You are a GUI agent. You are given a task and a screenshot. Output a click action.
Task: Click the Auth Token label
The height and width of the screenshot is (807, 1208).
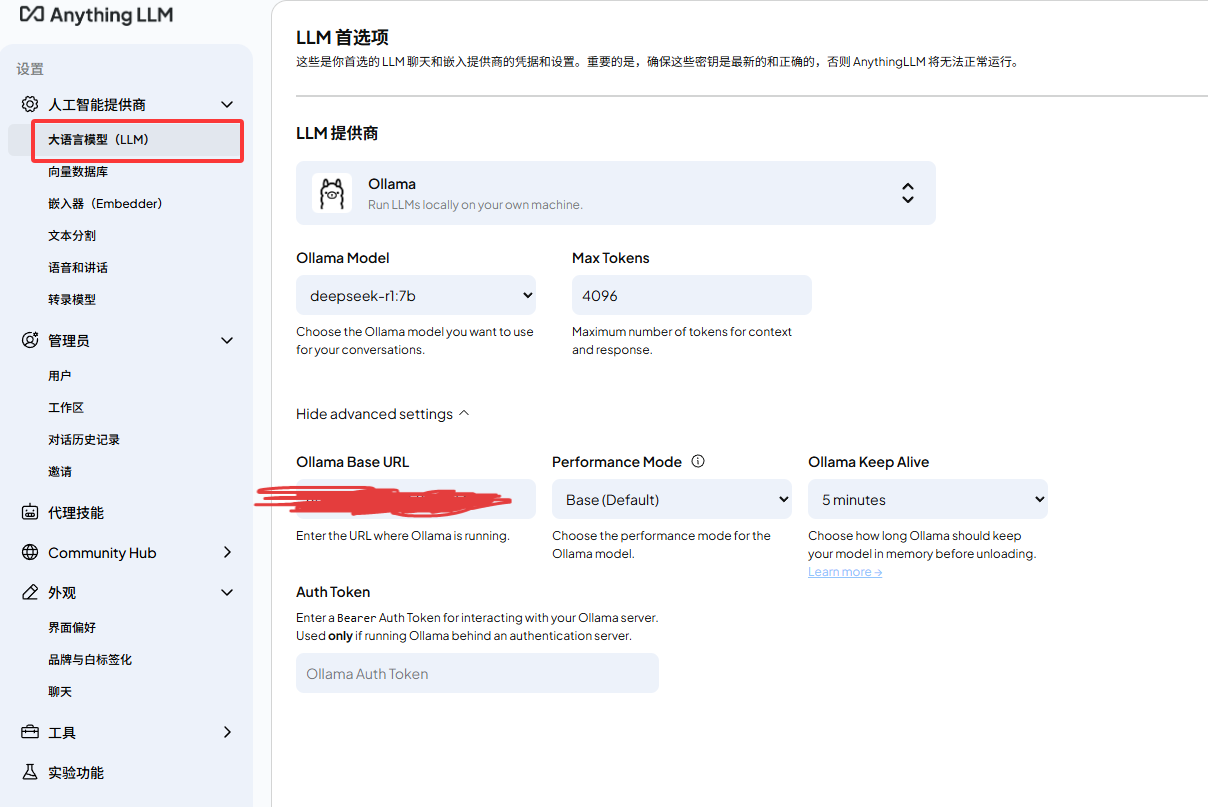[333, 592]
